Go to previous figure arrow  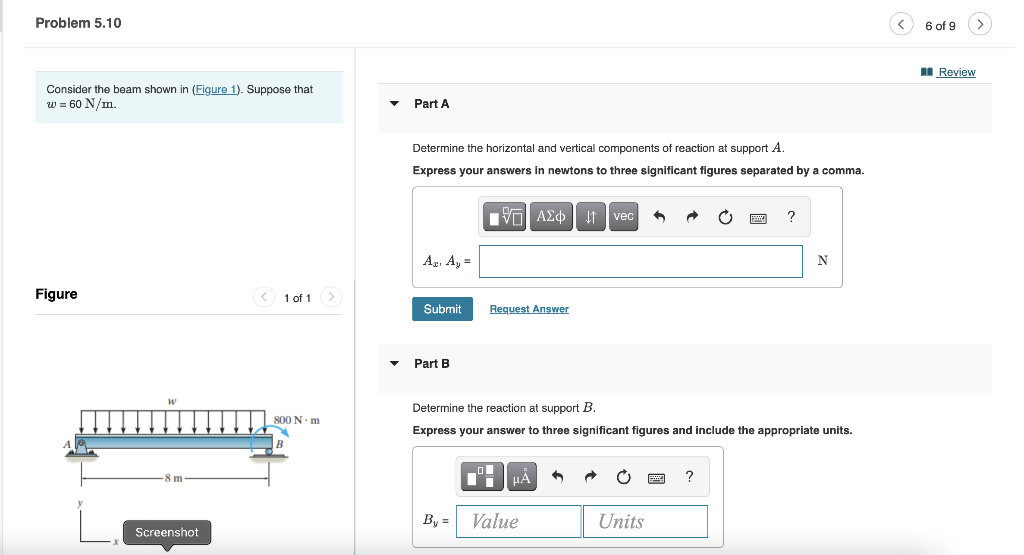[x=263, y=297]
